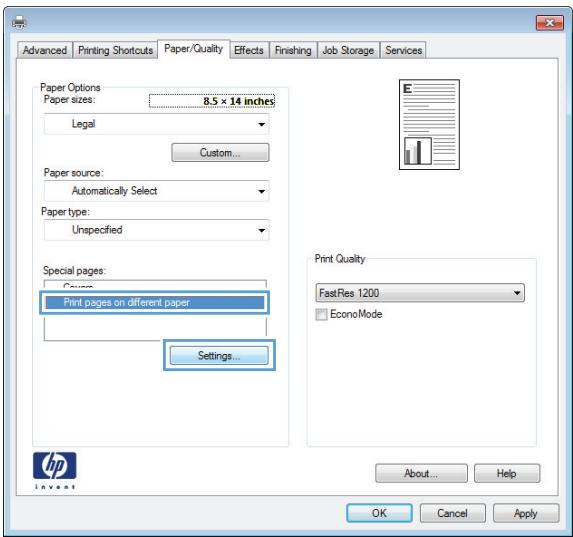The width and height of the screenshot is (573, 537).
Task: Click the printer icon in title bar
Action: point(19,23)
